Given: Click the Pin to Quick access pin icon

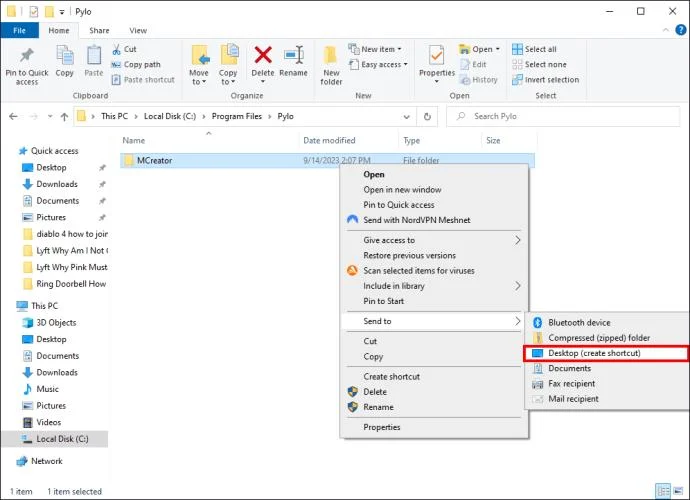Looking at the screenshot, I should tap(27, 55).
